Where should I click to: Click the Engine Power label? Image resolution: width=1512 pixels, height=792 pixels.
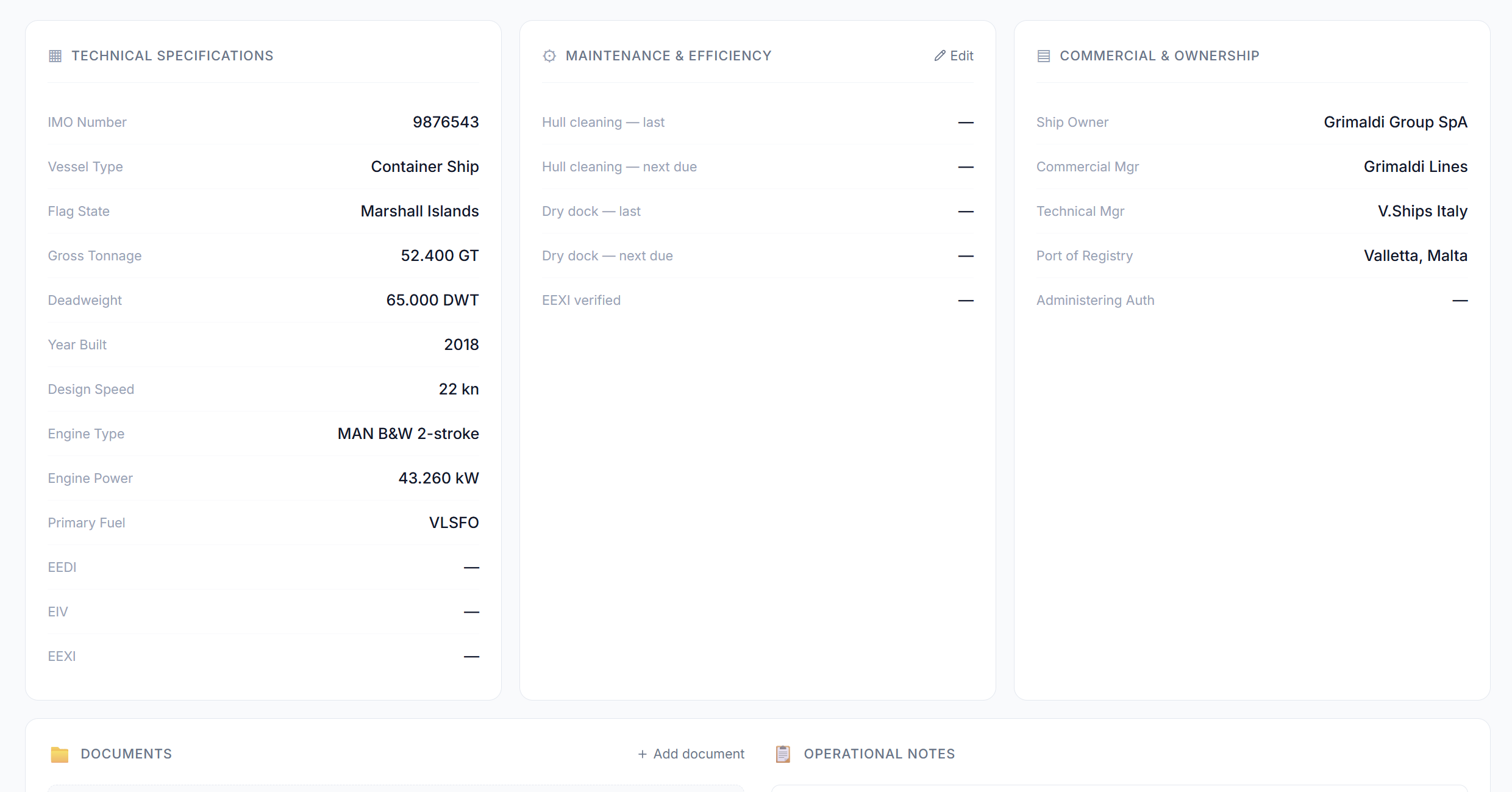[x=90, y=478]
